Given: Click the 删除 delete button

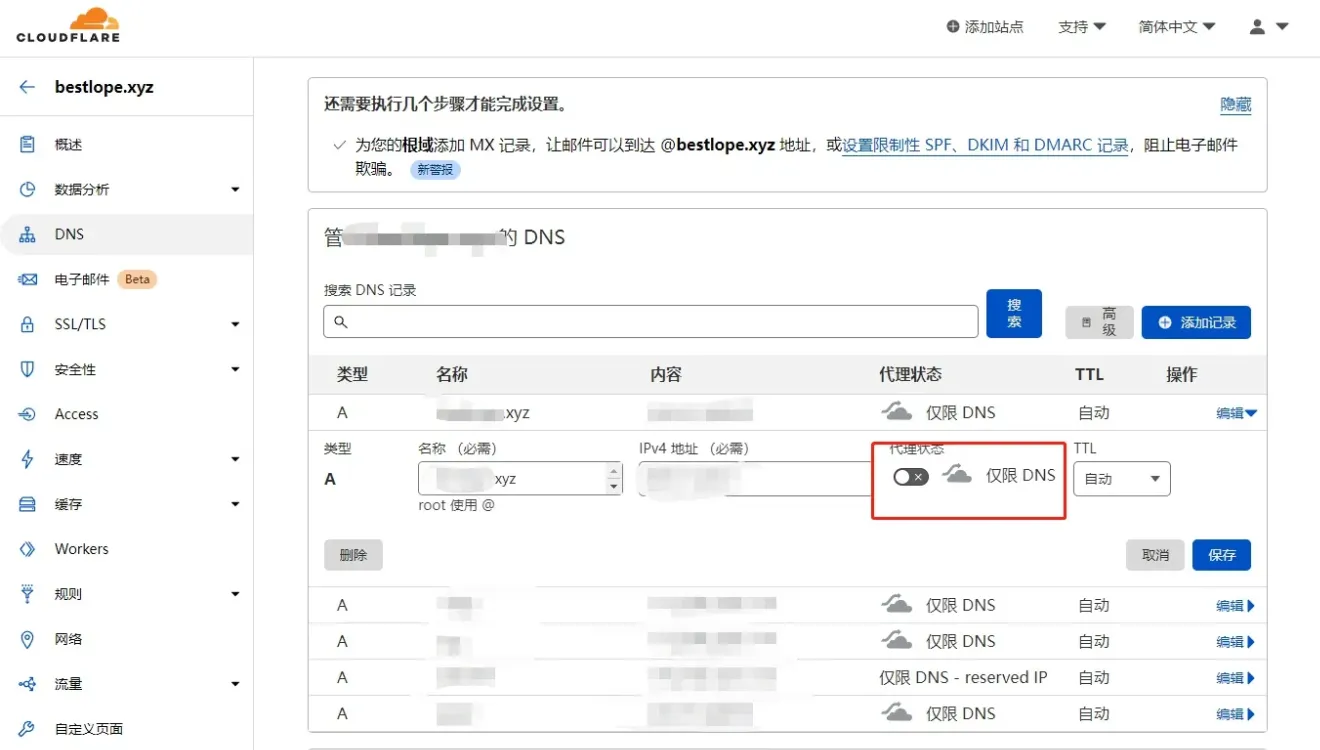Looking at the screenshot, I should (353, 555).
